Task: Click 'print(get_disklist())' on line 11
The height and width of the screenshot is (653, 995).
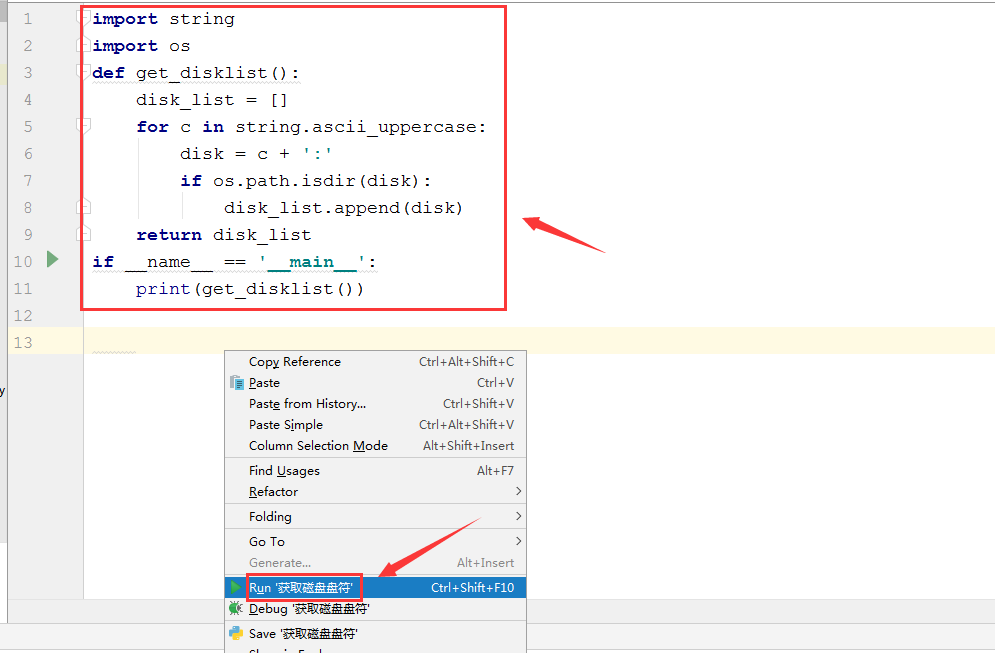Action: (x=250, y=289)
